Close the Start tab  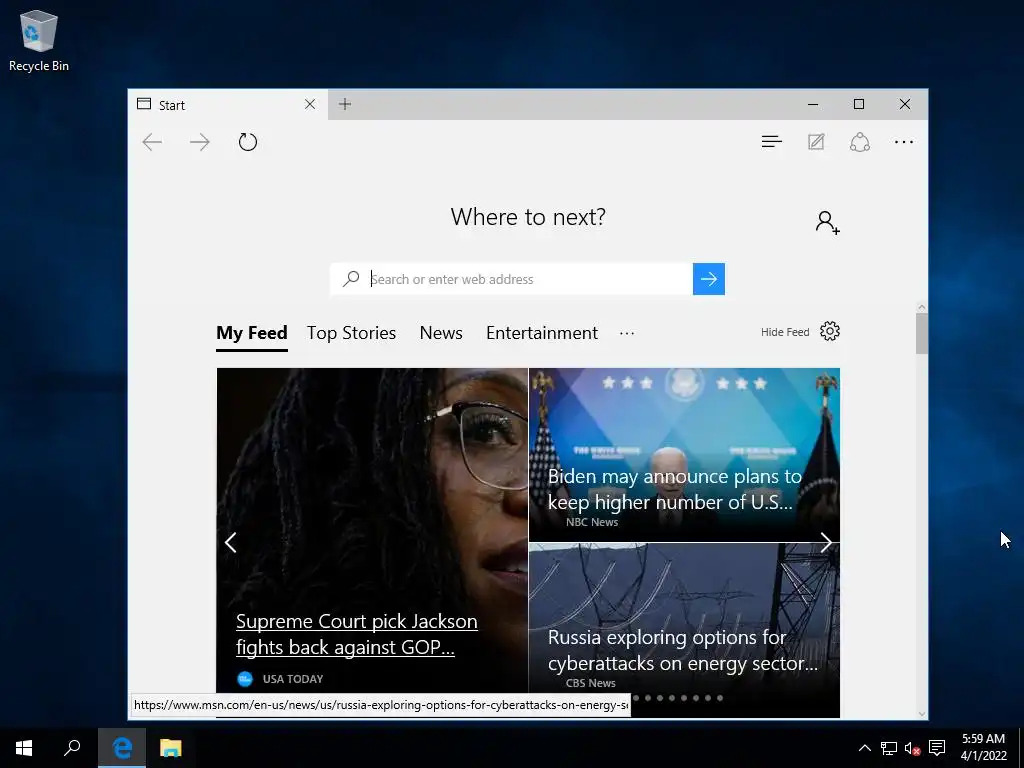pos(310,104)
